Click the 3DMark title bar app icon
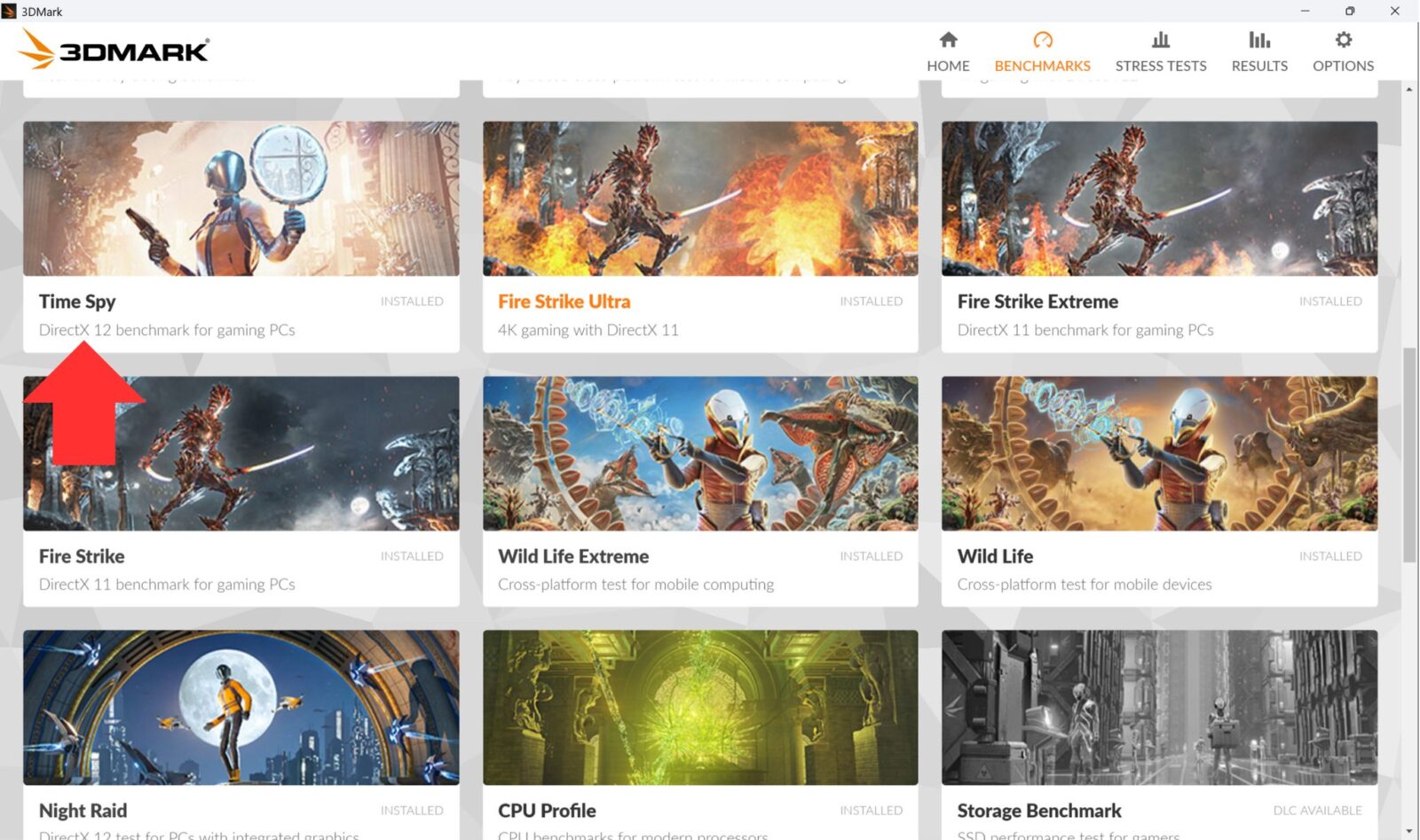The width and height of the screenshot is (1420, 840). click(10, 12)
